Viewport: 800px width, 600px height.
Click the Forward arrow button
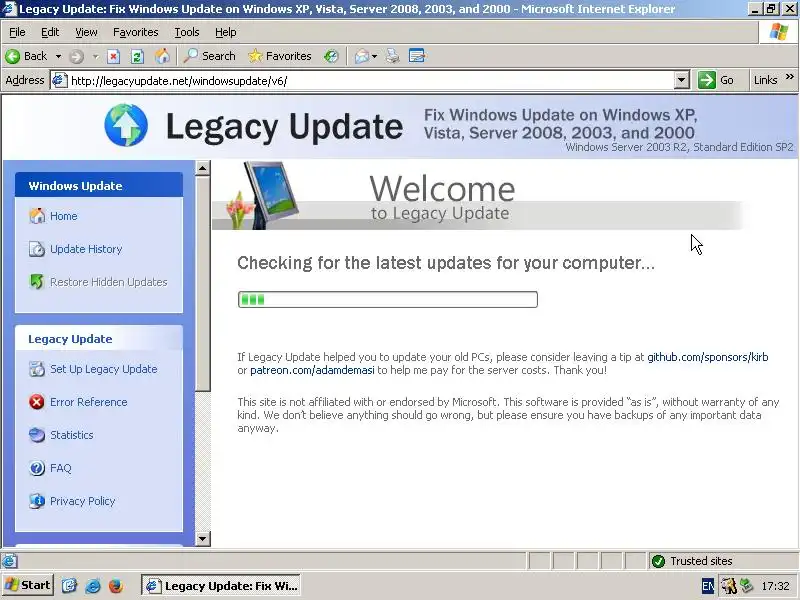pyautogui.click(x=77, y=56)
